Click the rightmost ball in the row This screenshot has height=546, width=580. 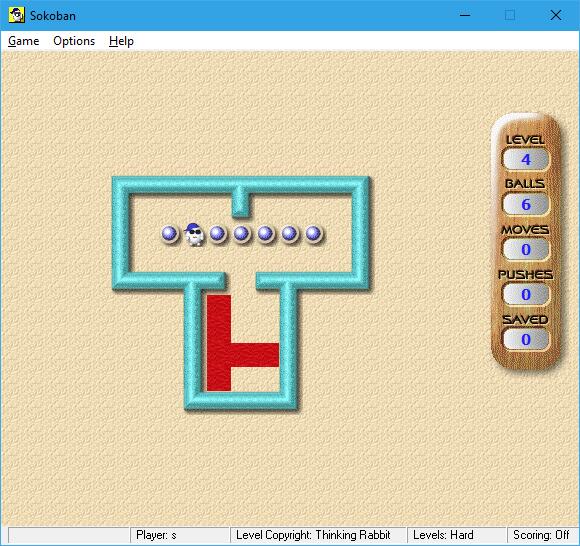coord(314,234)
